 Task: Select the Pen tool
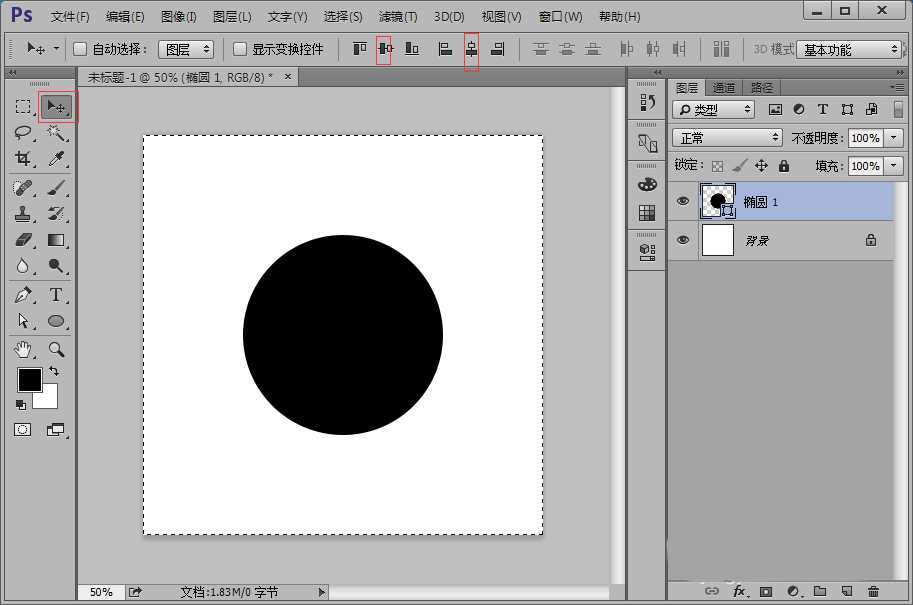pos(24,295)
